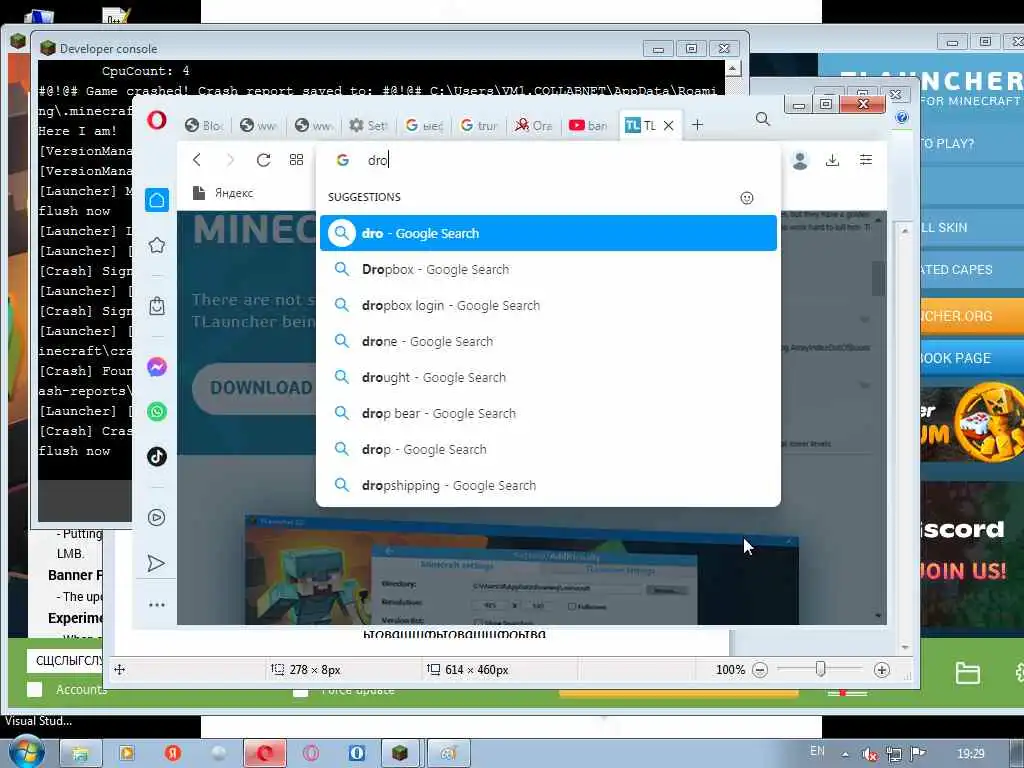Click TLauncher INSTALL SKIN button
This screenshot has width=1024, height=768.
(x=972, y=227)
